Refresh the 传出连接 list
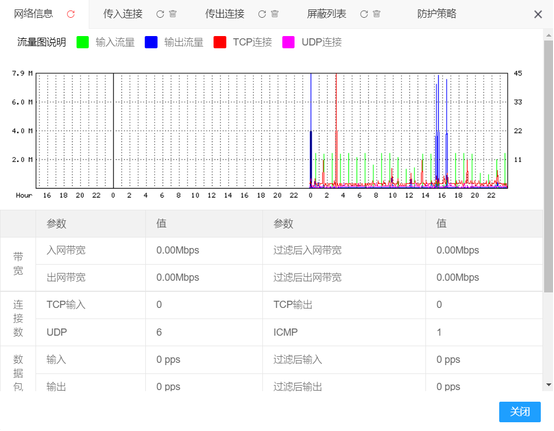This screenshot has height=431, width=554. 262,14
